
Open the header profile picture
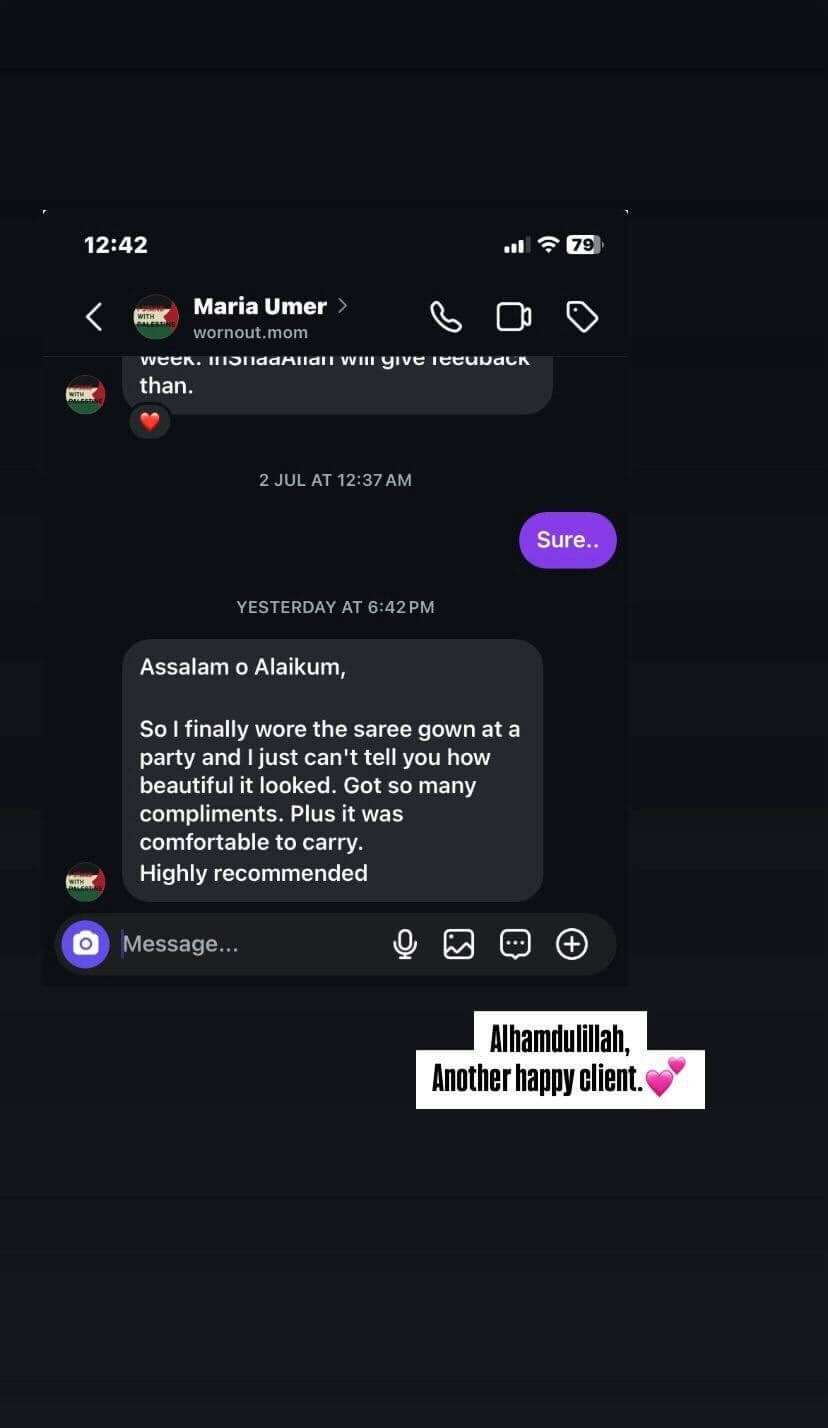click(x=156, y=317)
